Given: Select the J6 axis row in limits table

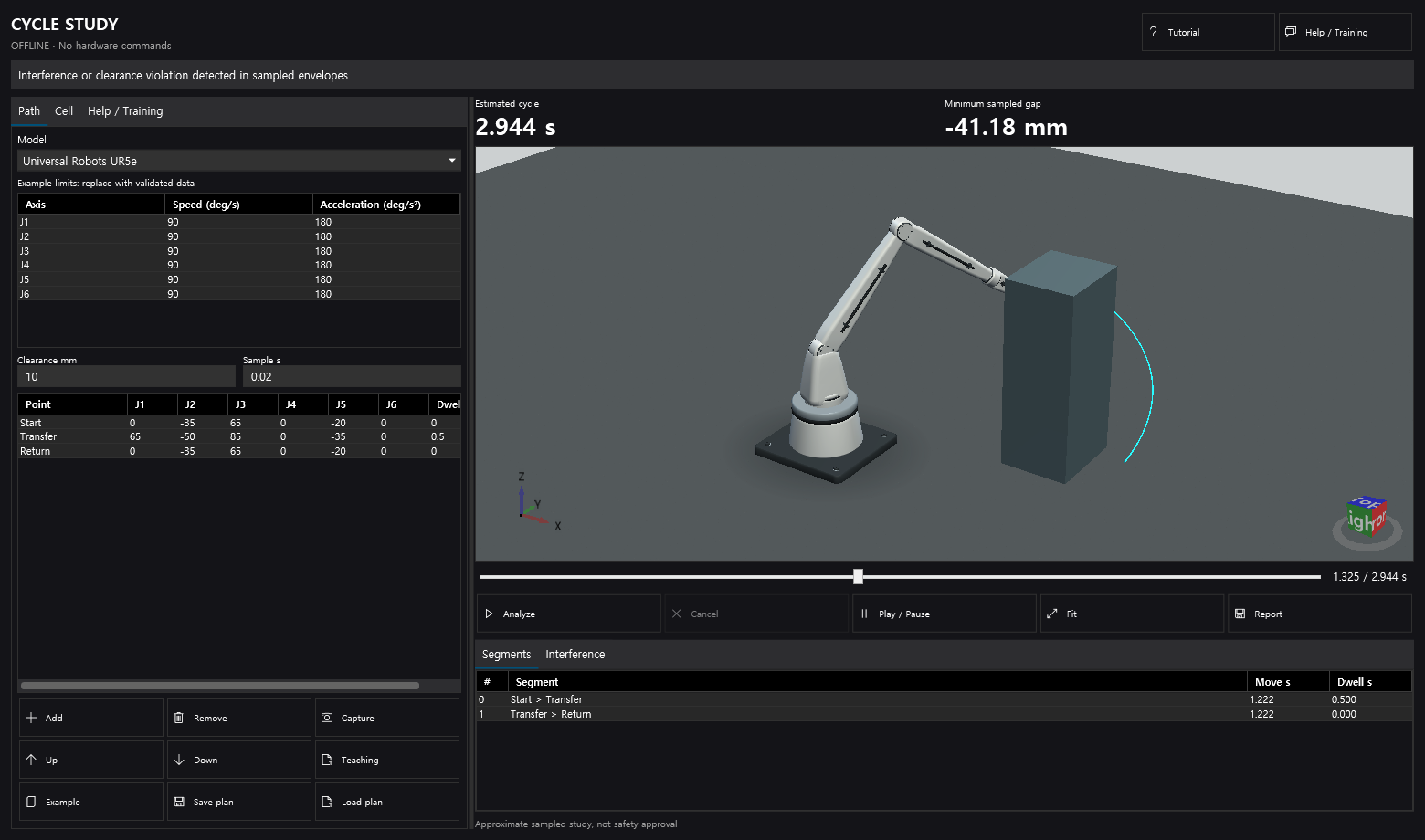Looking at the screenshot, I should (239, 294).
